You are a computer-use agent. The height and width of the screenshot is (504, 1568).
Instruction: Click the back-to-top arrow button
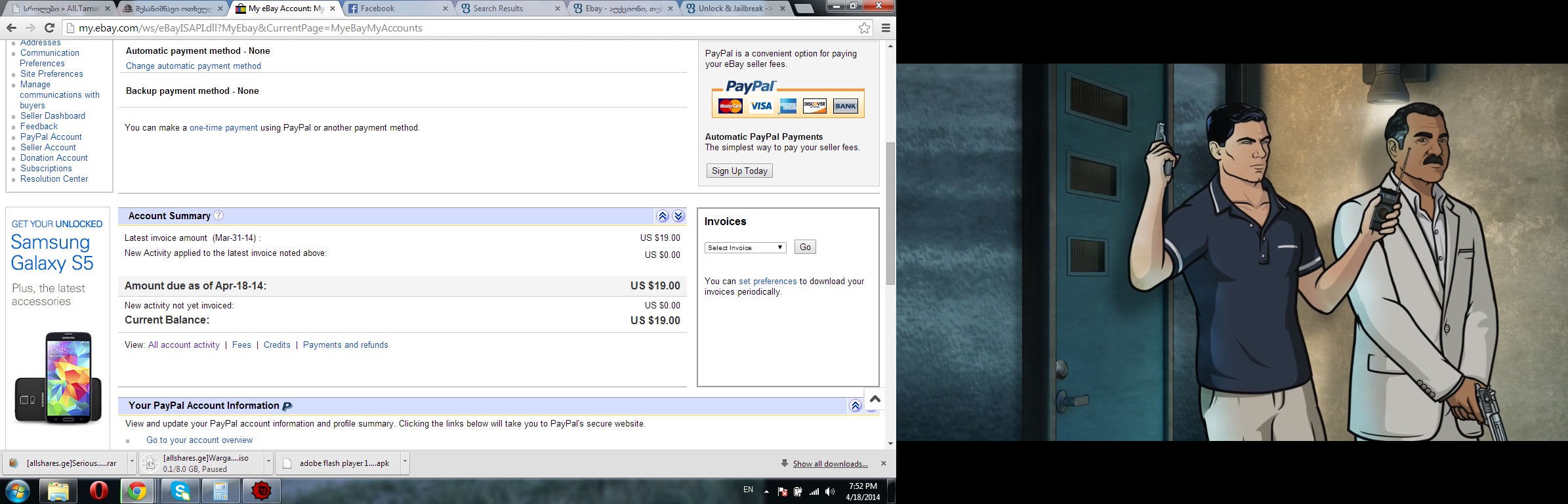pyautogui.click(x=875, y=398)
